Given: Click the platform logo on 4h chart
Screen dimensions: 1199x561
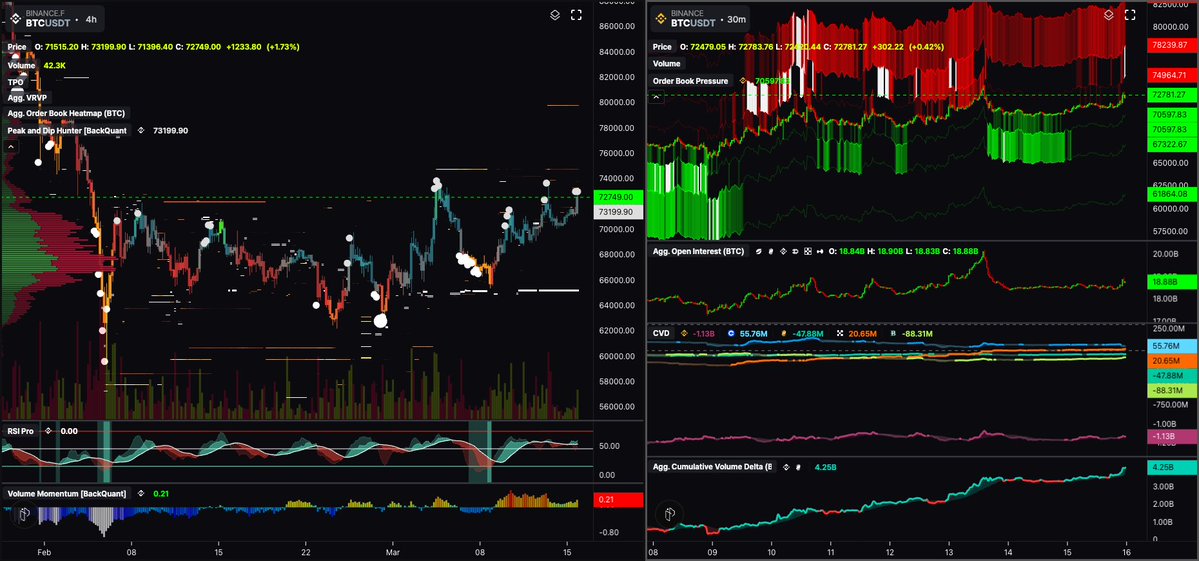Looking at the screenshot, I should point(24,514).
